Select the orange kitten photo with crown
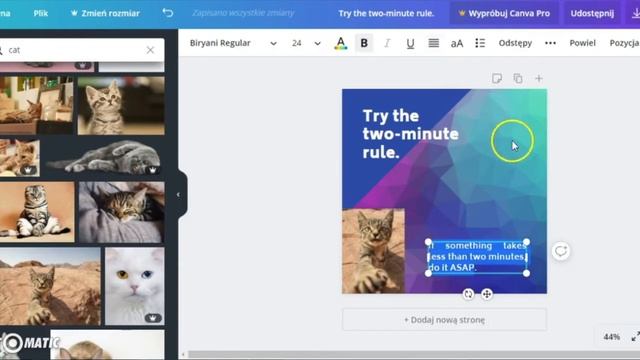640x360 pixels. click(x=20, y=158)
